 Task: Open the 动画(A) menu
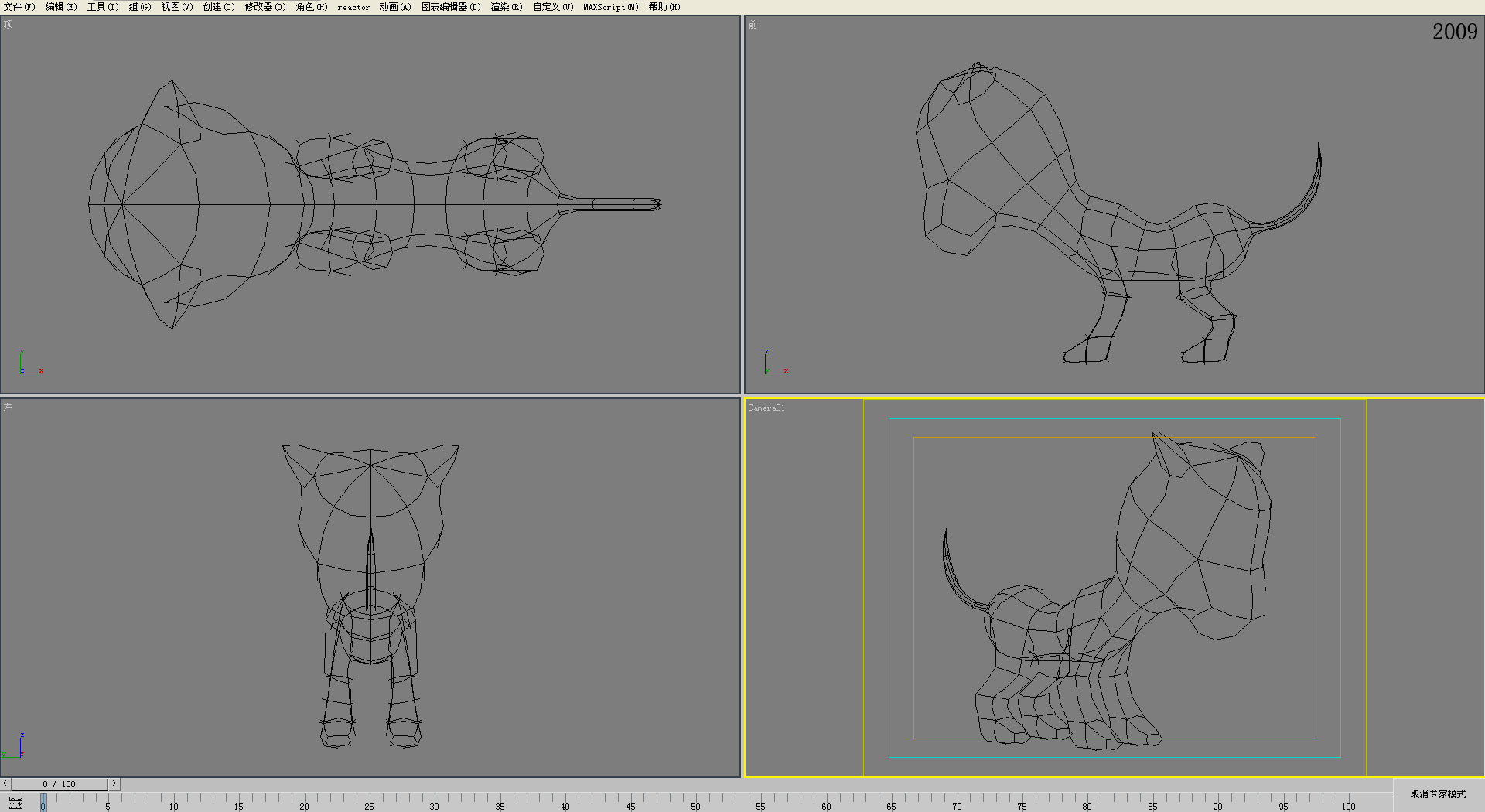click(395, 7)
